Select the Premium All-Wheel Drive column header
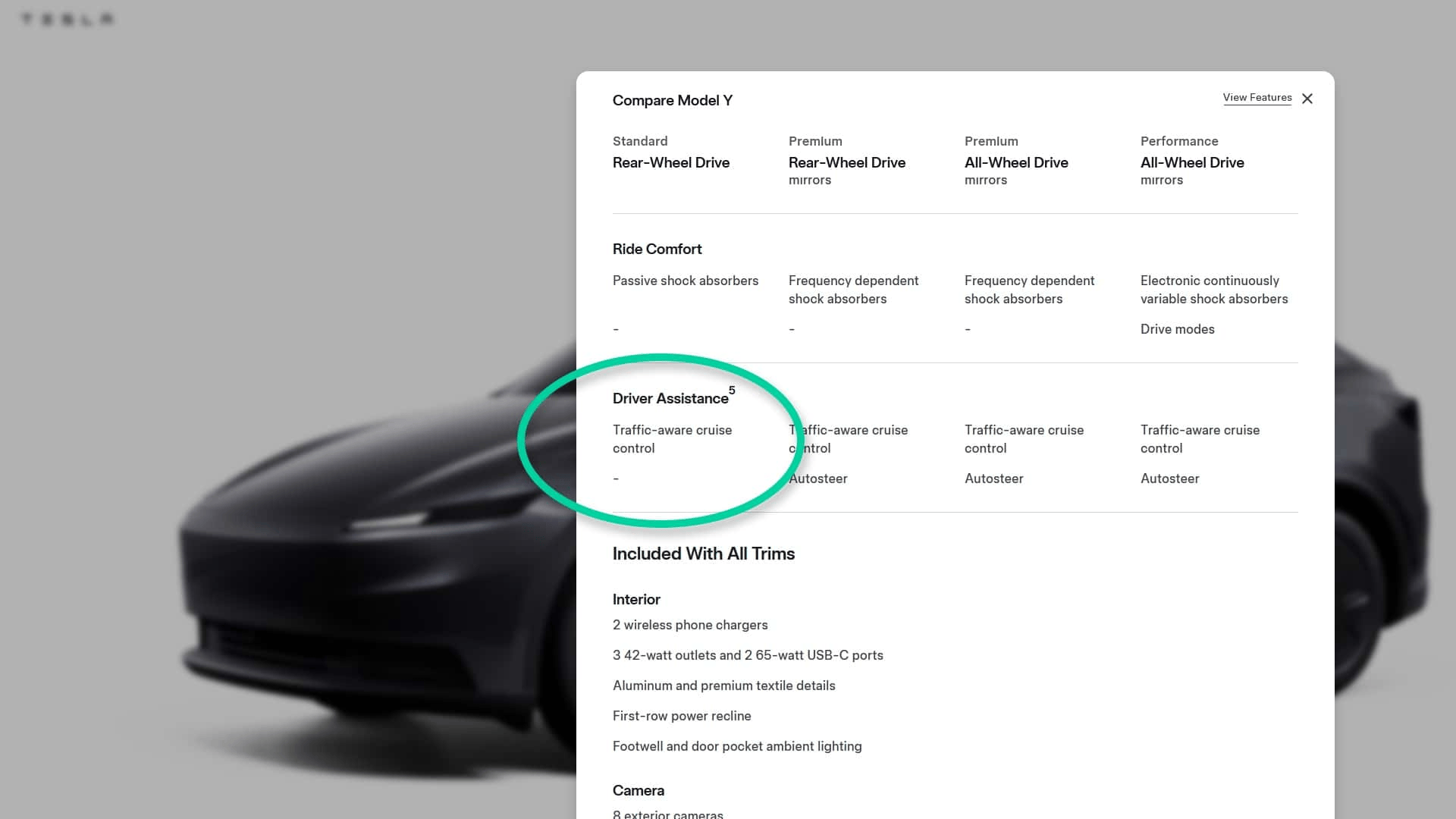1456x819 pixels. (x=1015, y=162)
